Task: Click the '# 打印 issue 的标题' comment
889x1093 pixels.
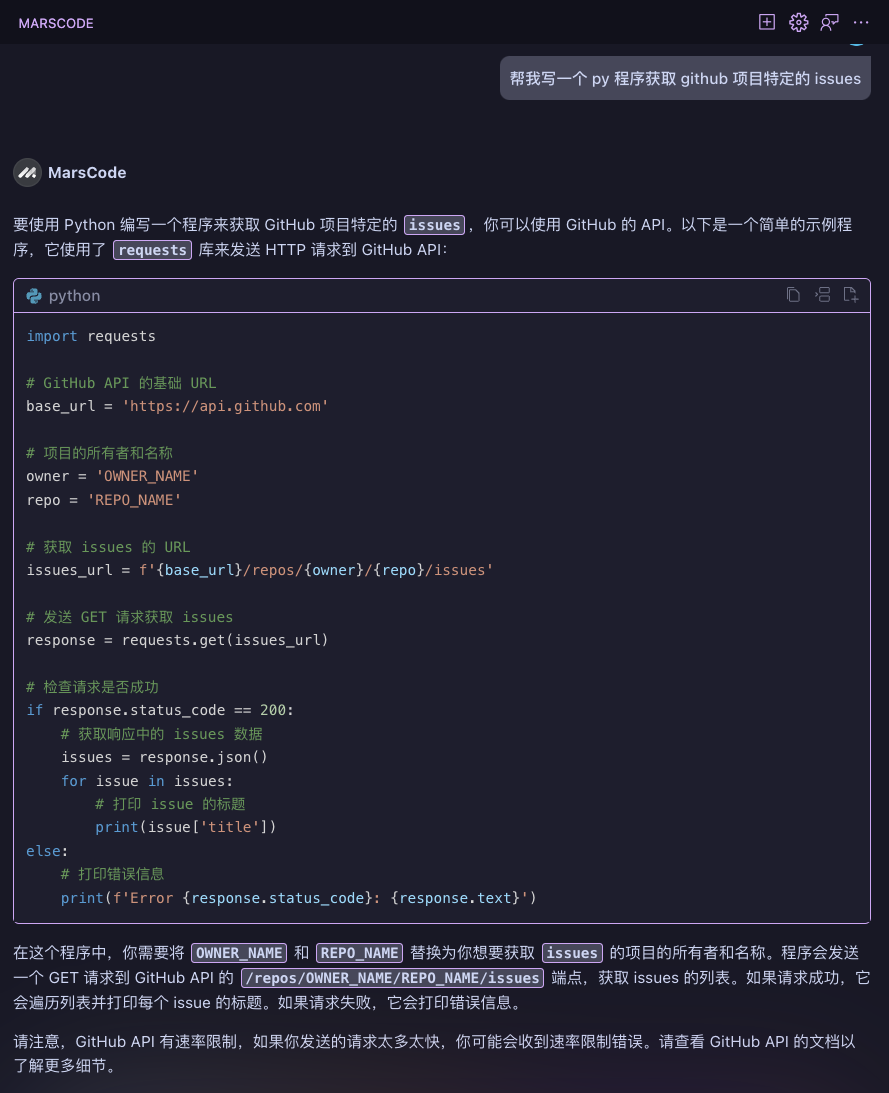Action: 170,804
